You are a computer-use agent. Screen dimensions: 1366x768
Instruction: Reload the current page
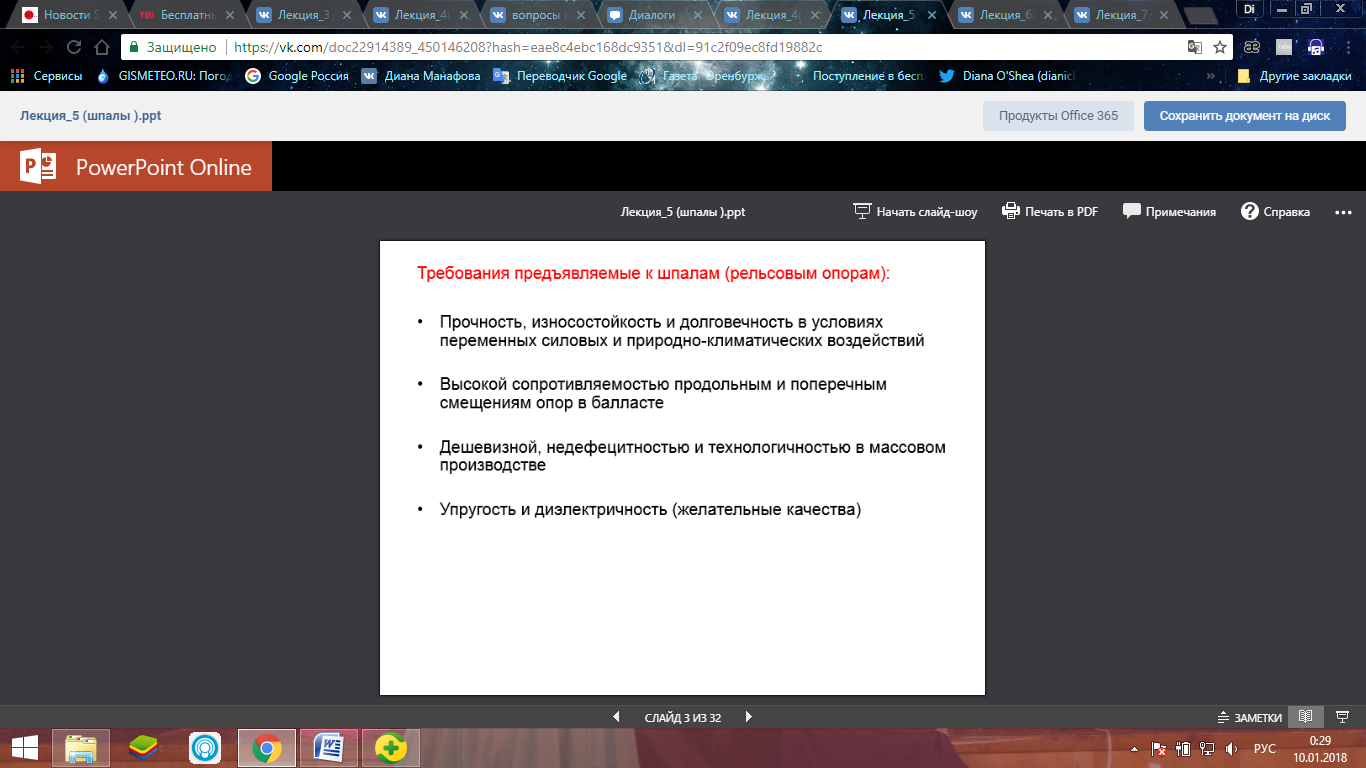(x=74, y=47)
